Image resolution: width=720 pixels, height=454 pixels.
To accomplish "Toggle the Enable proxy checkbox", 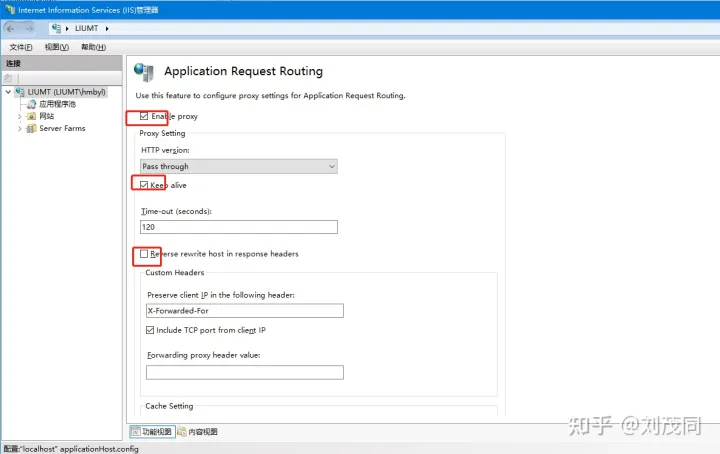I will pyautogui.click(x=144, y=116).
